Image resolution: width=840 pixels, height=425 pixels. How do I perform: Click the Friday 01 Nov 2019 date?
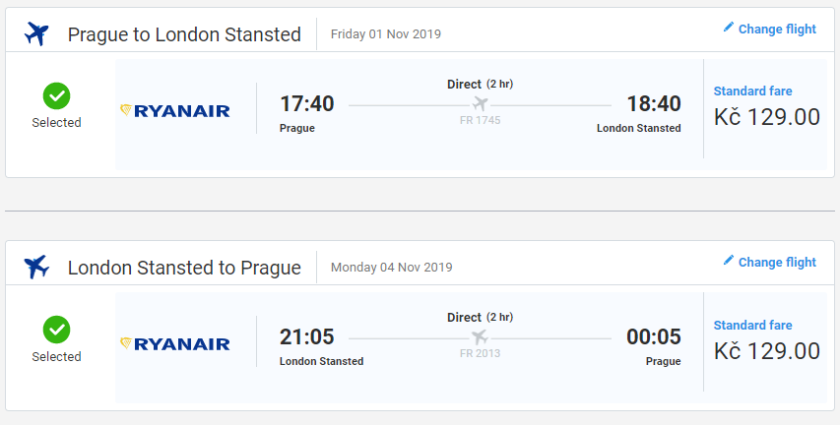click(x=385, y=34)
